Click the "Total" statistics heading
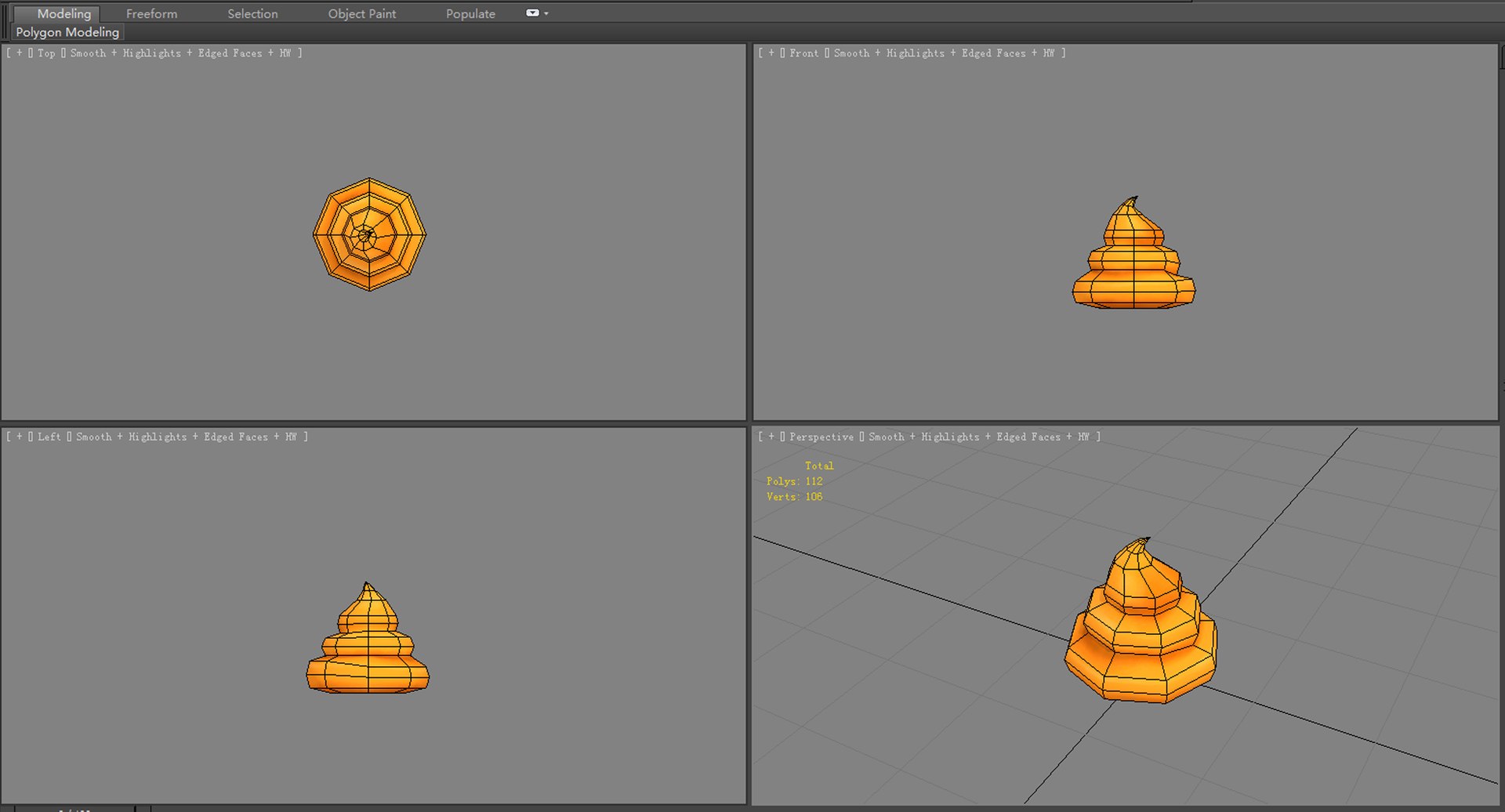The image size is (1505, 812). [819, 466]
